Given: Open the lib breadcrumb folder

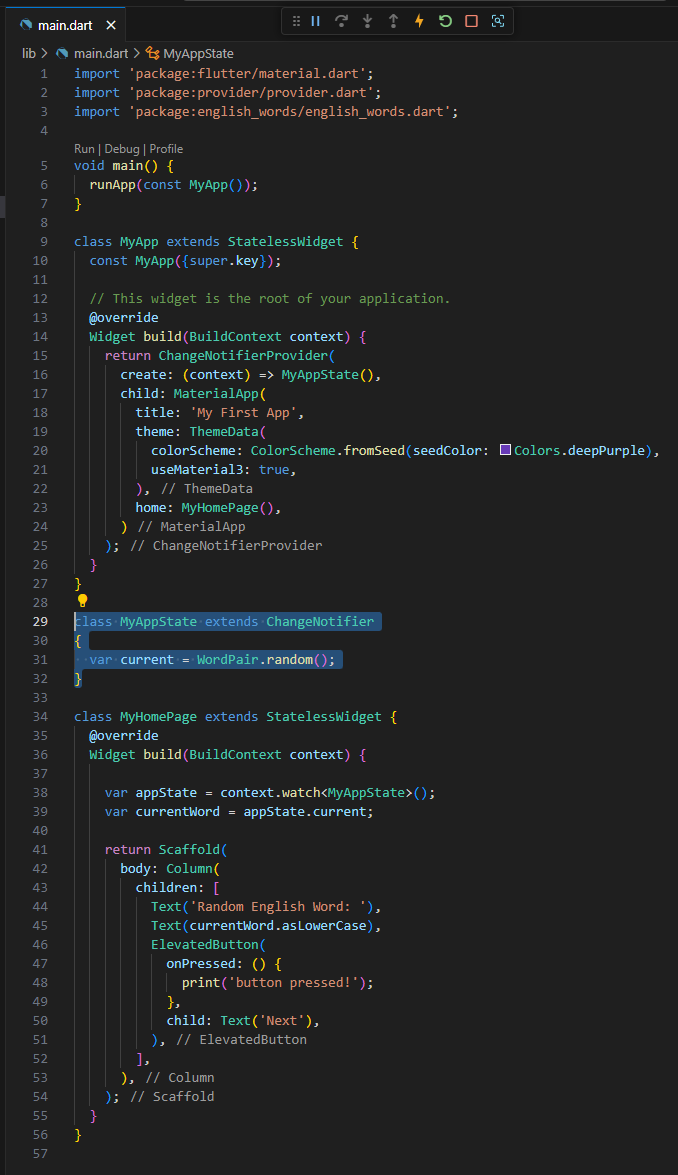Looking at the screenshot, I should pos(28,53).
